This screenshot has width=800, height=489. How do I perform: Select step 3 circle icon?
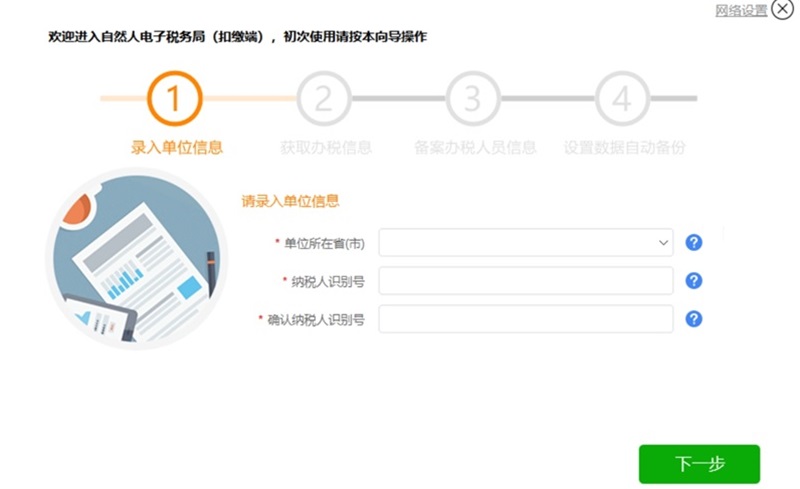pyautogui.click(x=473, y=99)
